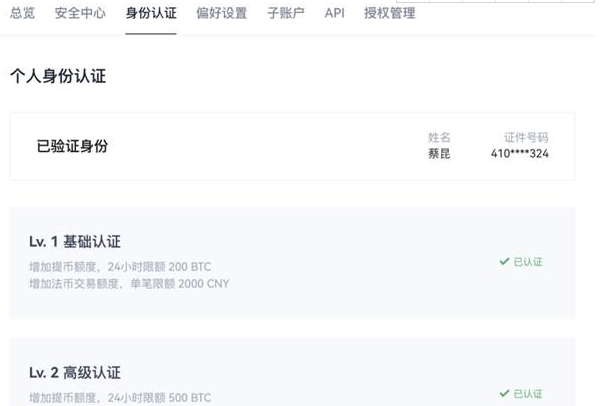Click the Lv. 2 高级认证 title

click(x=75, y=372)
